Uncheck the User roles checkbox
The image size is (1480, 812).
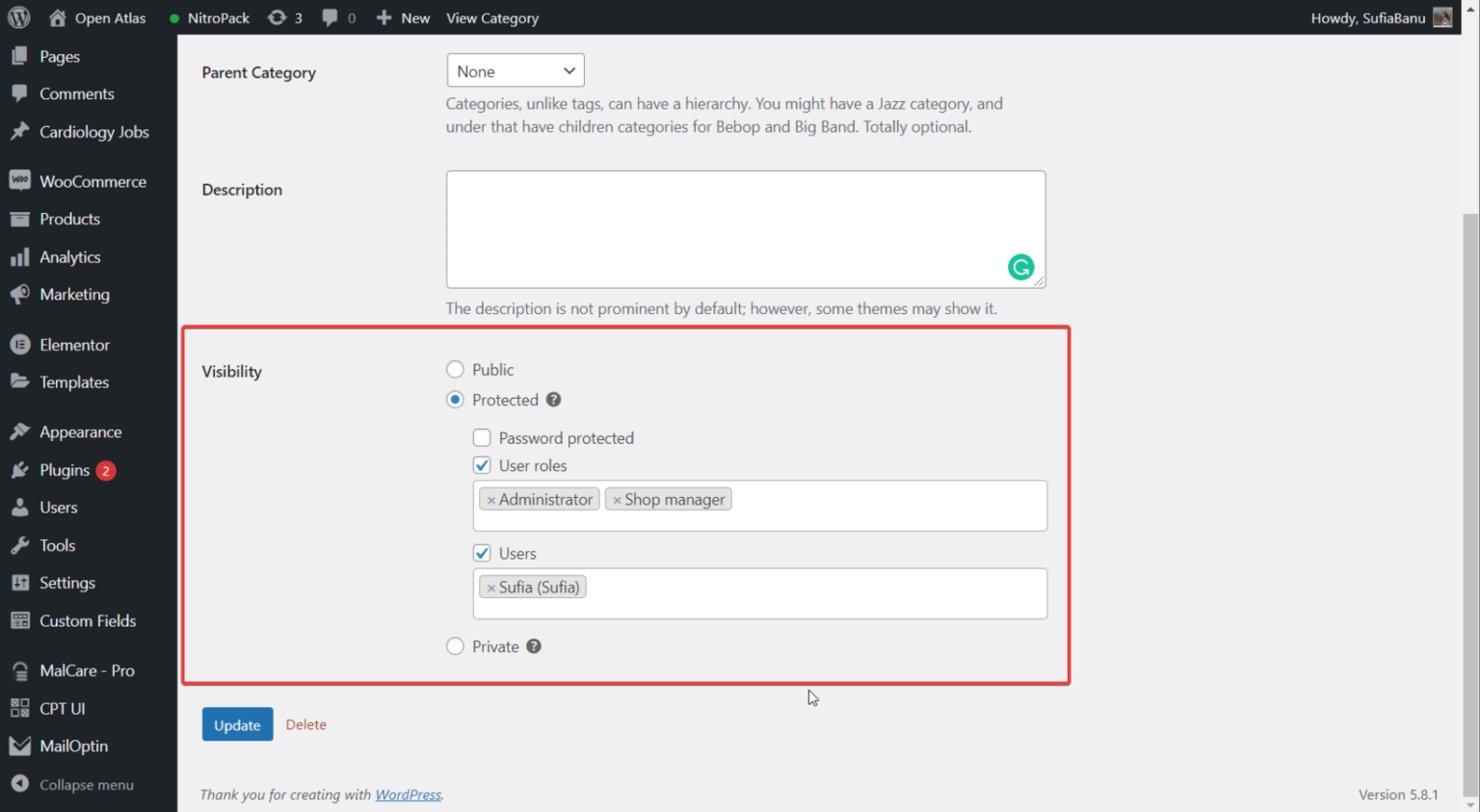(482, 466)
